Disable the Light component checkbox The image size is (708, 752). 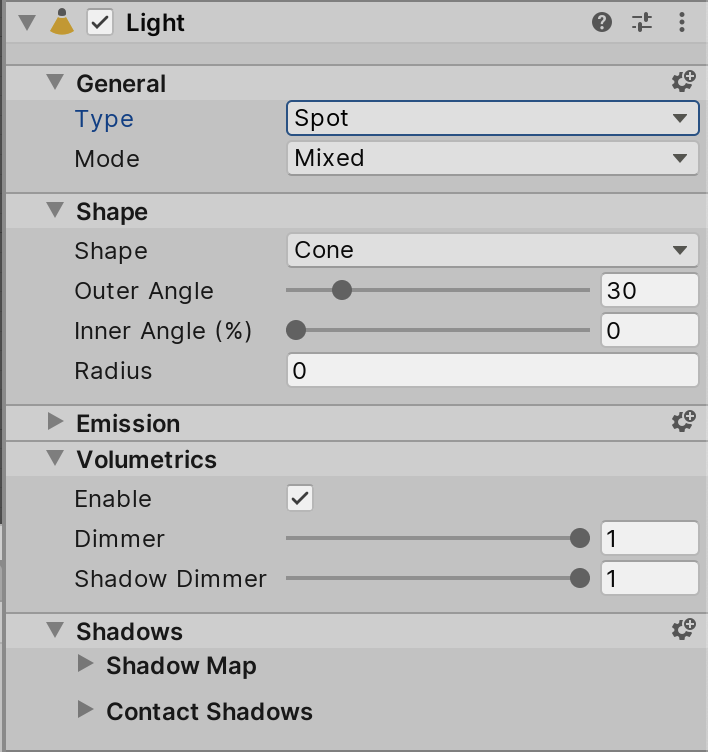(100, 22)
